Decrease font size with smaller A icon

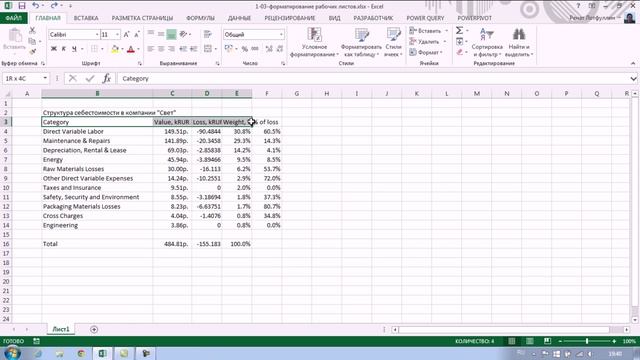click(x=136, y=35)
